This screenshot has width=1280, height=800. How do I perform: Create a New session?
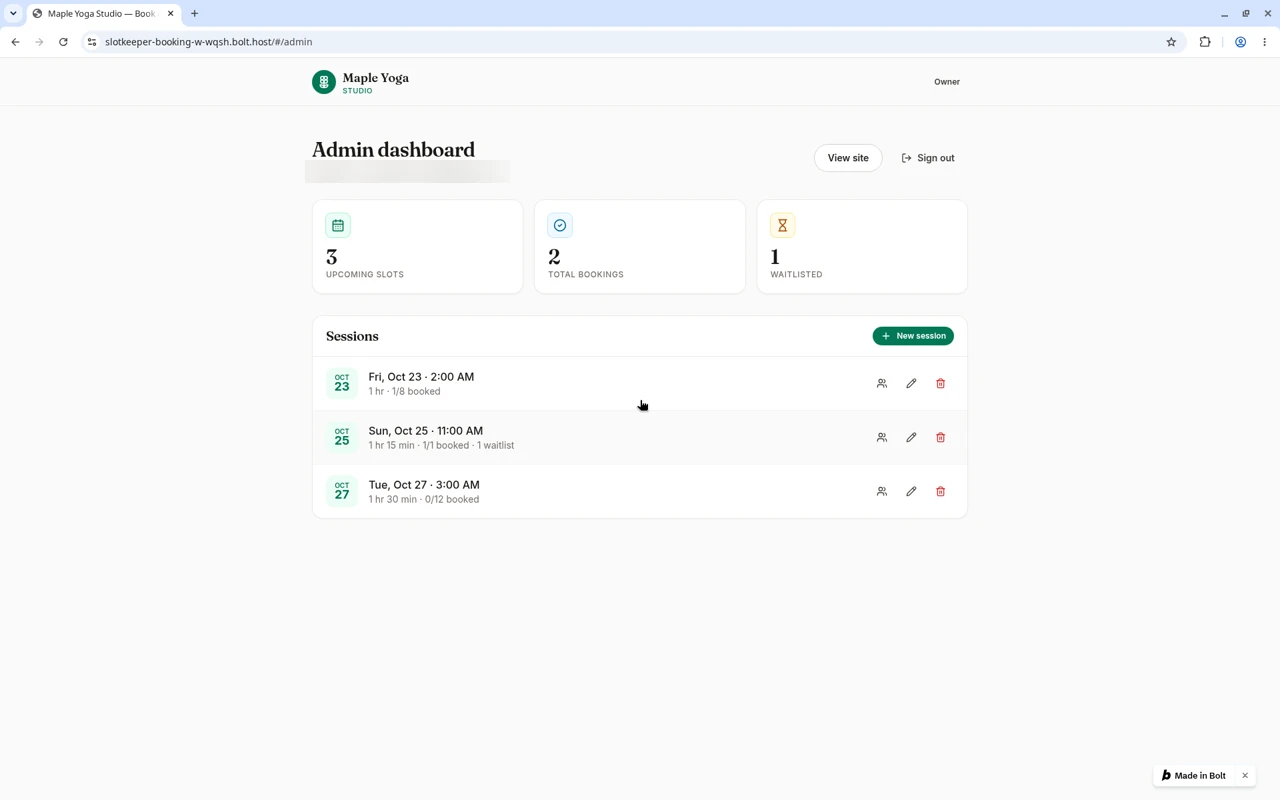click(913, 336)
